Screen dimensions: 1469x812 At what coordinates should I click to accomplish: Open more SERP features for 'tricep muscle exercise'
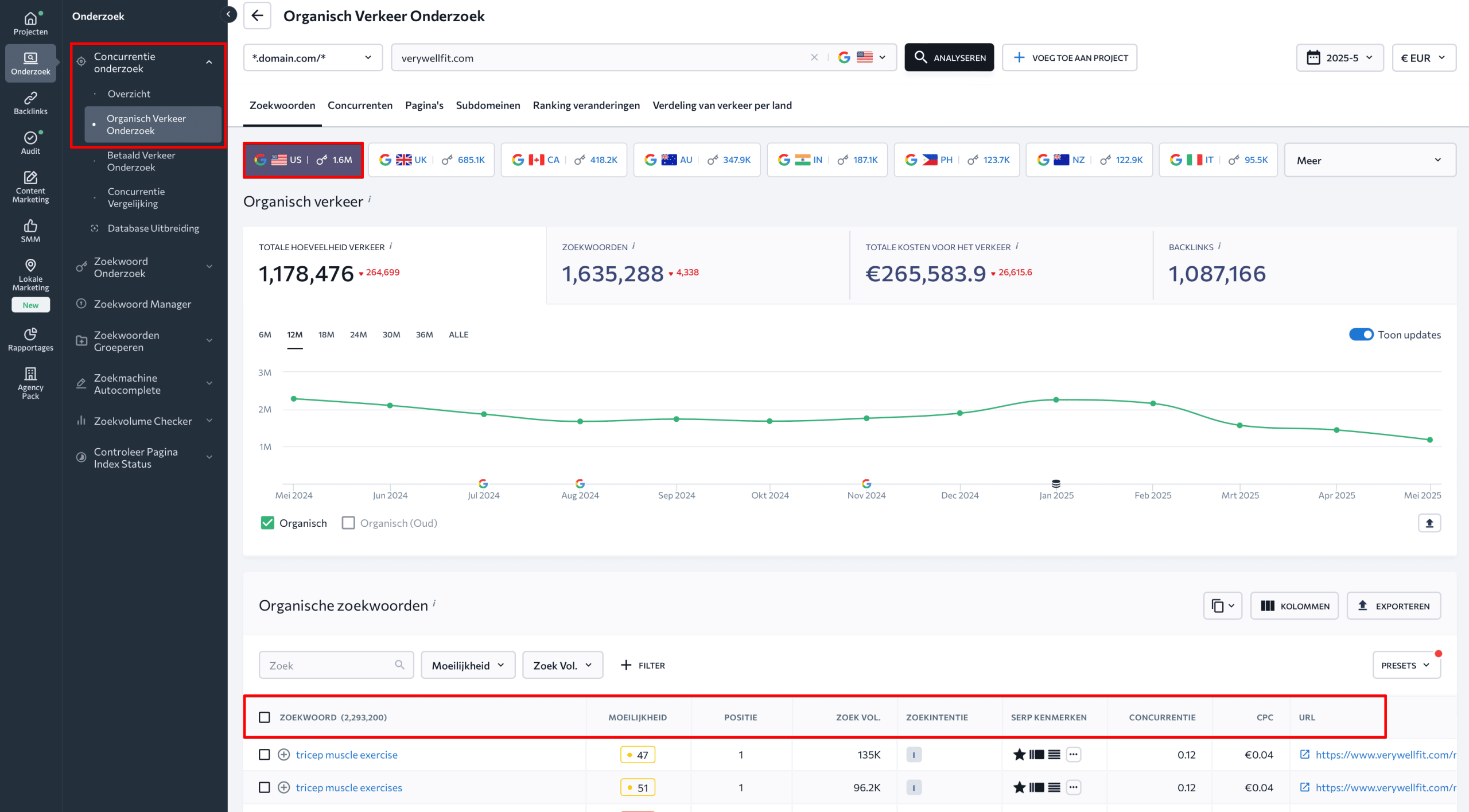pyautogui.click(x=1073, y=755)
